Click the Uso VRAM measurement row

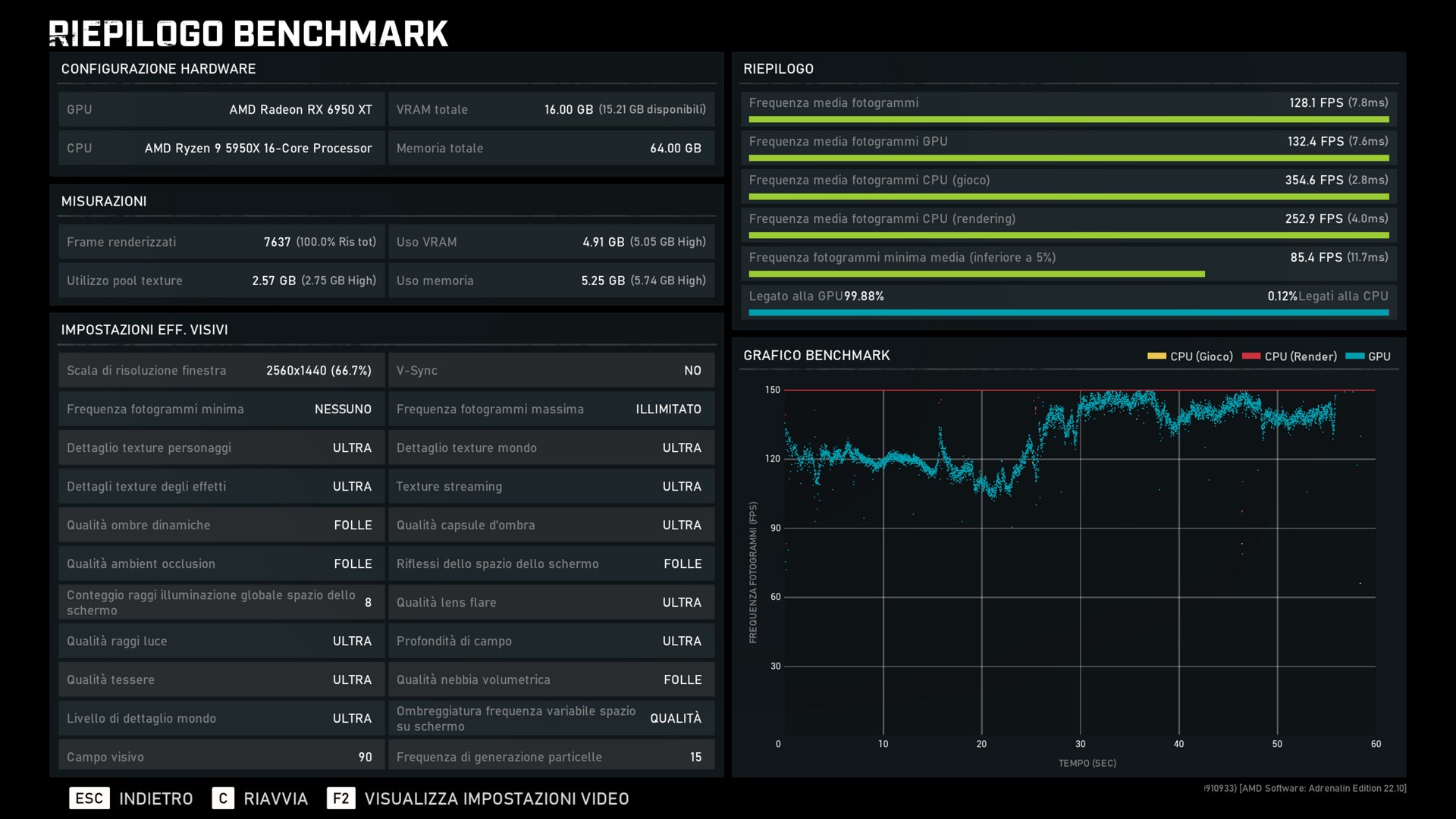(x=551, y=243)
